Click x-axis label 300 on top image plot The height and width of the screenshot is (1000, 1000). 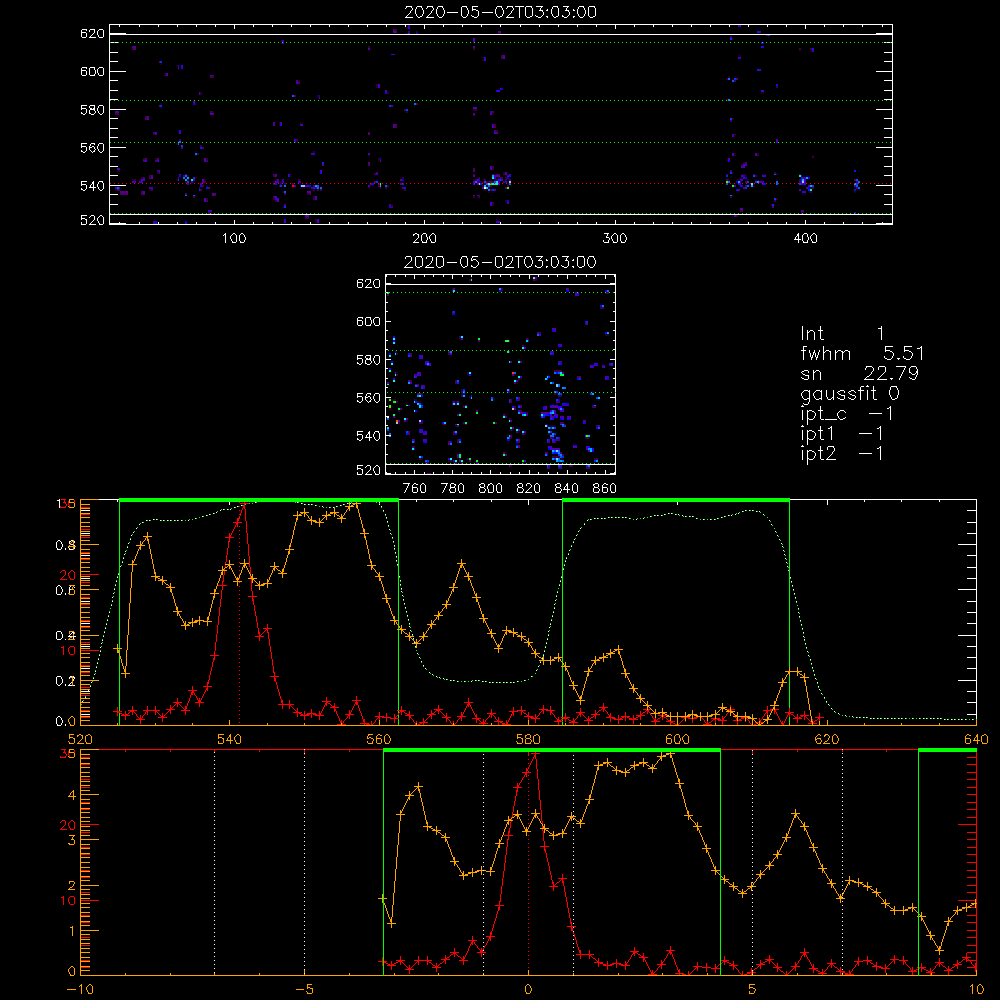pos(615,239)
